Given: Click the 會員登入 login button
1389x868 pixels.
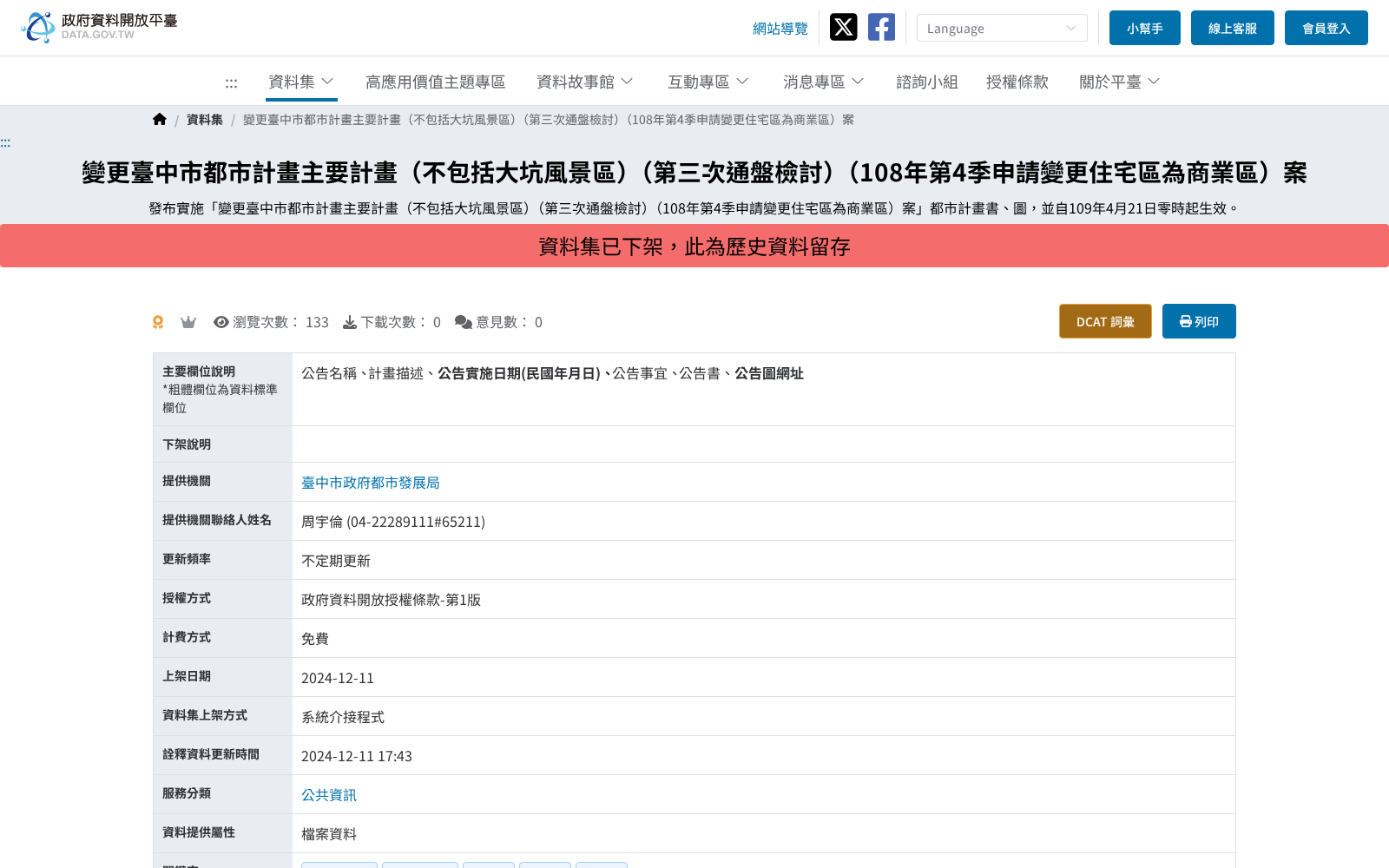Looking at the screenshot, I should tap(1326, 28).
